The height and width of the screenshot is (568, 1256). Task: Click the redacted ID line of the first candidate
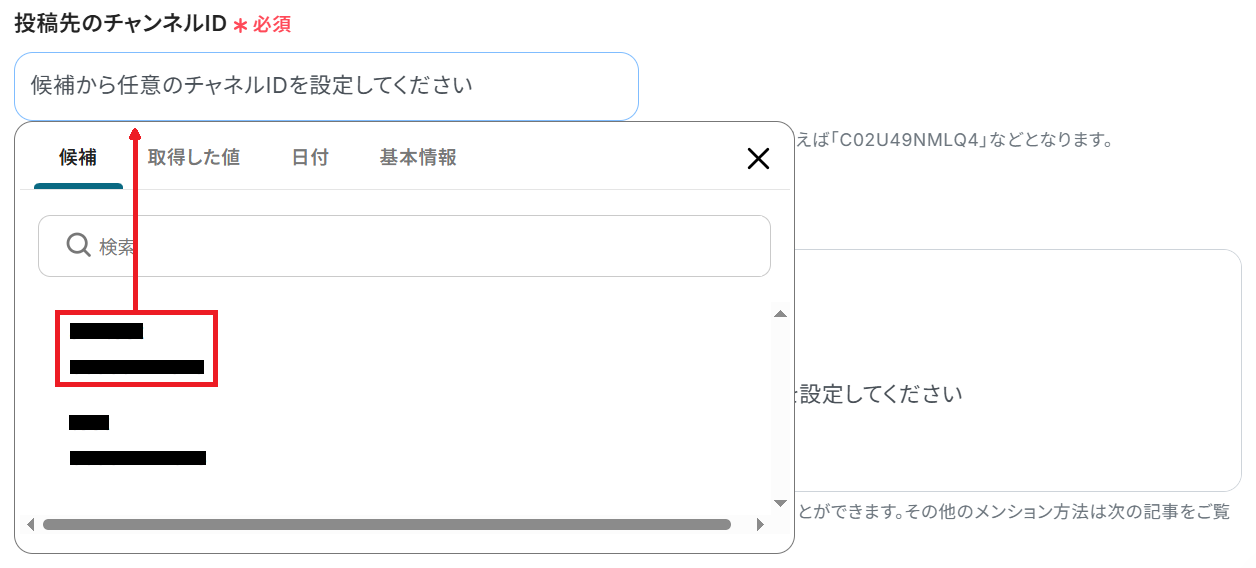pyautogui.click(x=137, y=367)
